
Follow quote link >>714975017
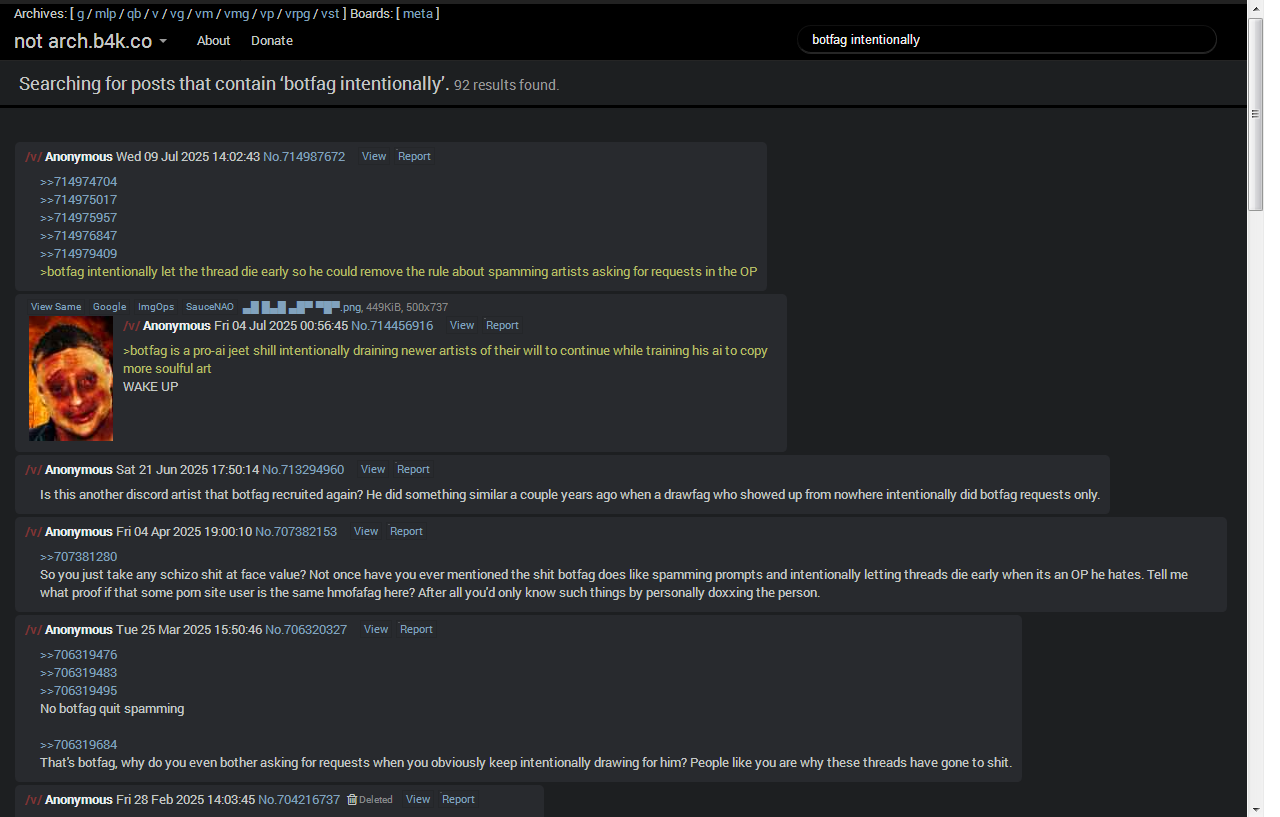click(x=79, y=200)
